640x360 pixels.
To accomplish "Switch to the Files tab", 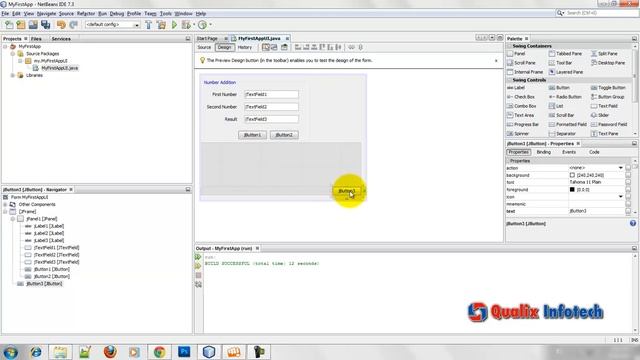I will click(x=36, y=39).
